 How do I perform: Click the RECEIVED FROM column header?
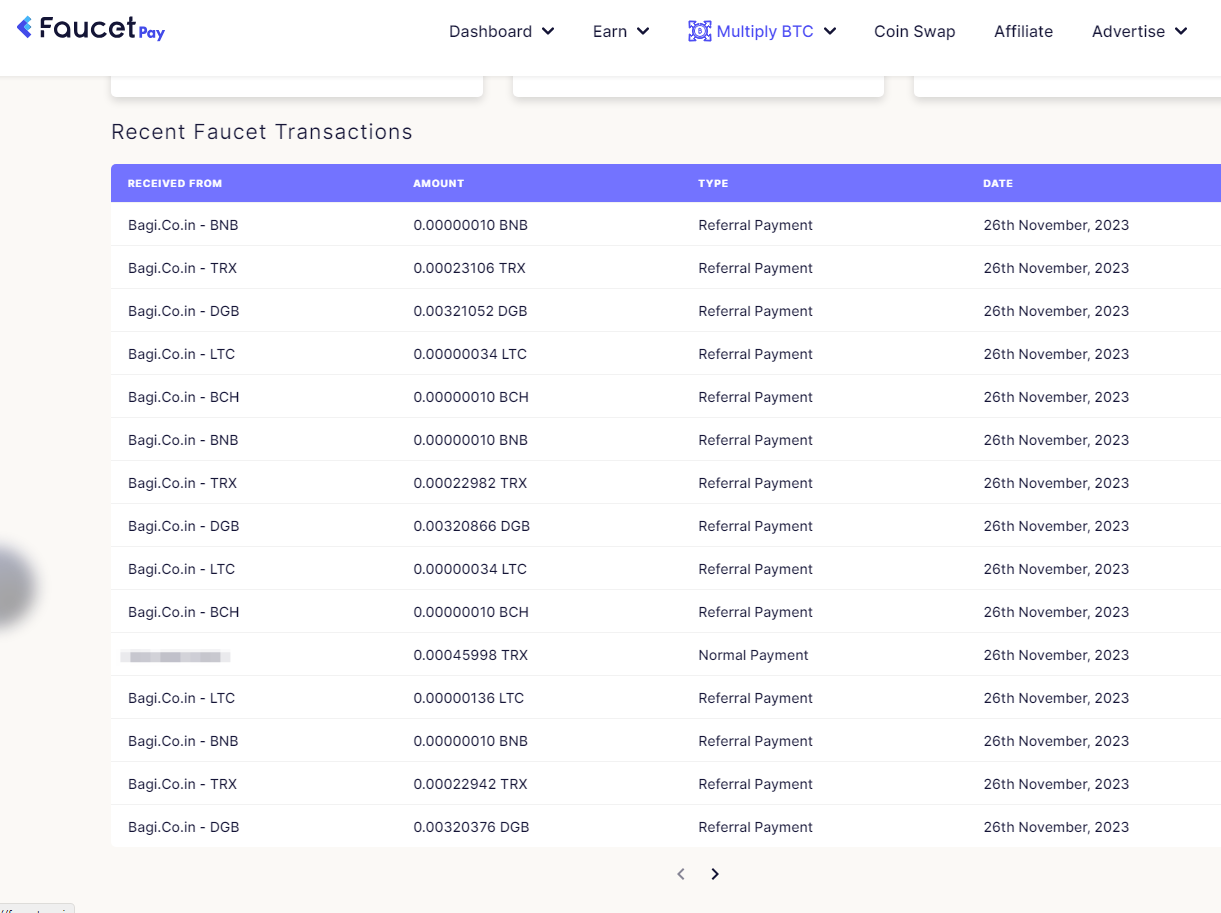pyautogui.click(x=175, y=183)
